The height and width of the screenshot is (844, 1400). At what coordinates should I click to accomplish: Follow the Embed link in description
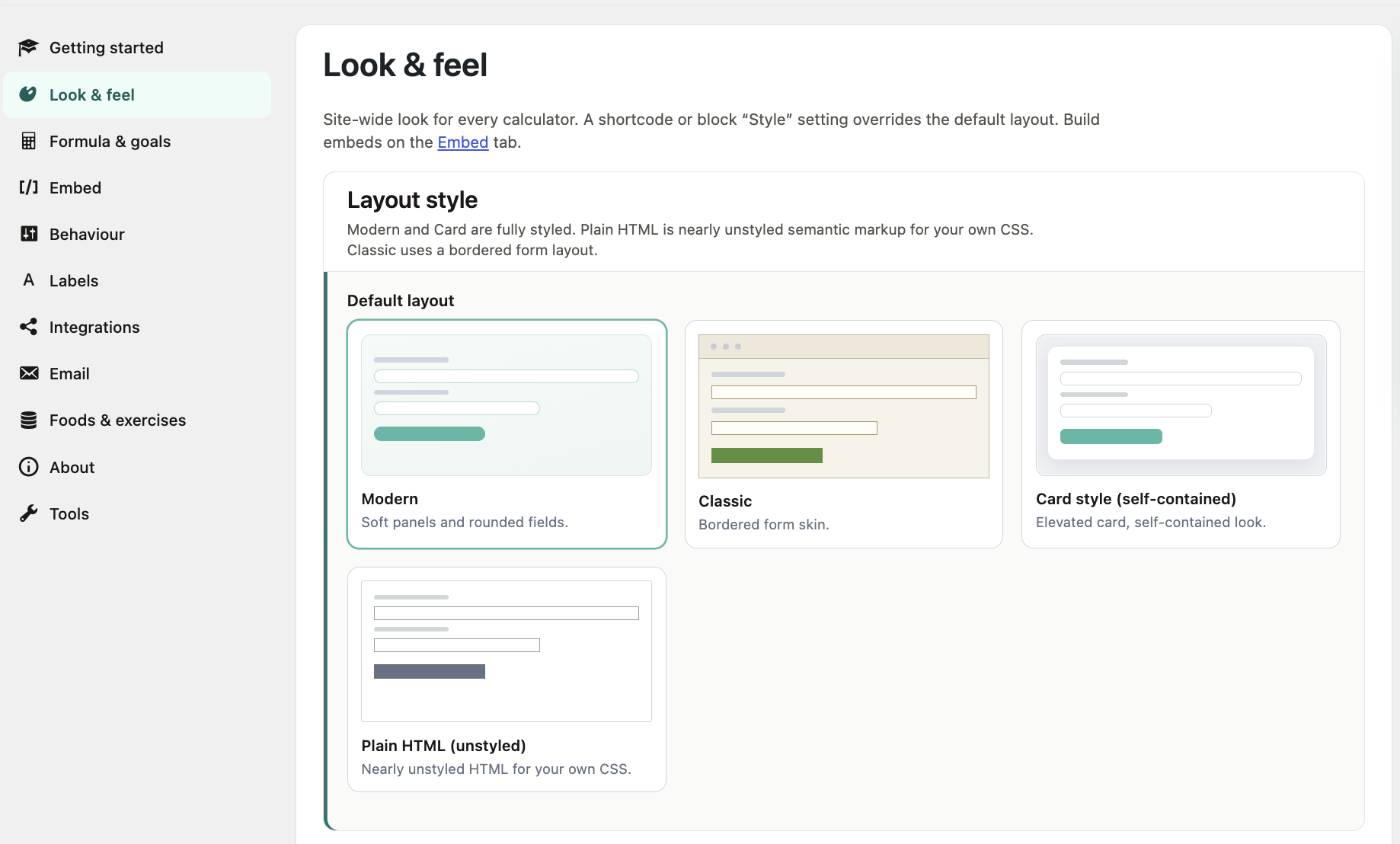pyautogui.click(x=462, y=142)
